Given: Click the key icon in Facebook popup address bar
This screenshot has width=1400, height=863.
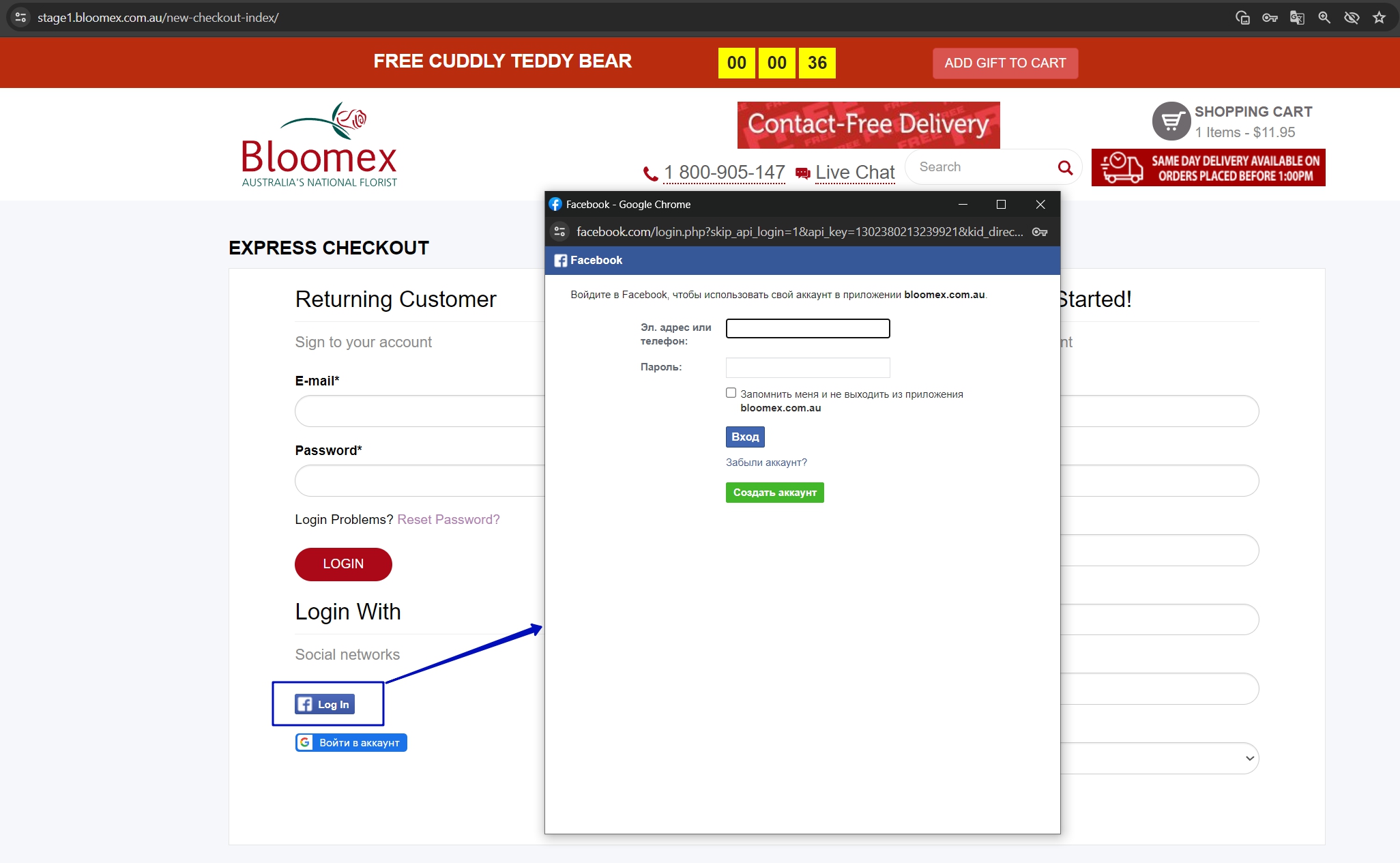Looking at the screenshot, I should (1040, 232).
